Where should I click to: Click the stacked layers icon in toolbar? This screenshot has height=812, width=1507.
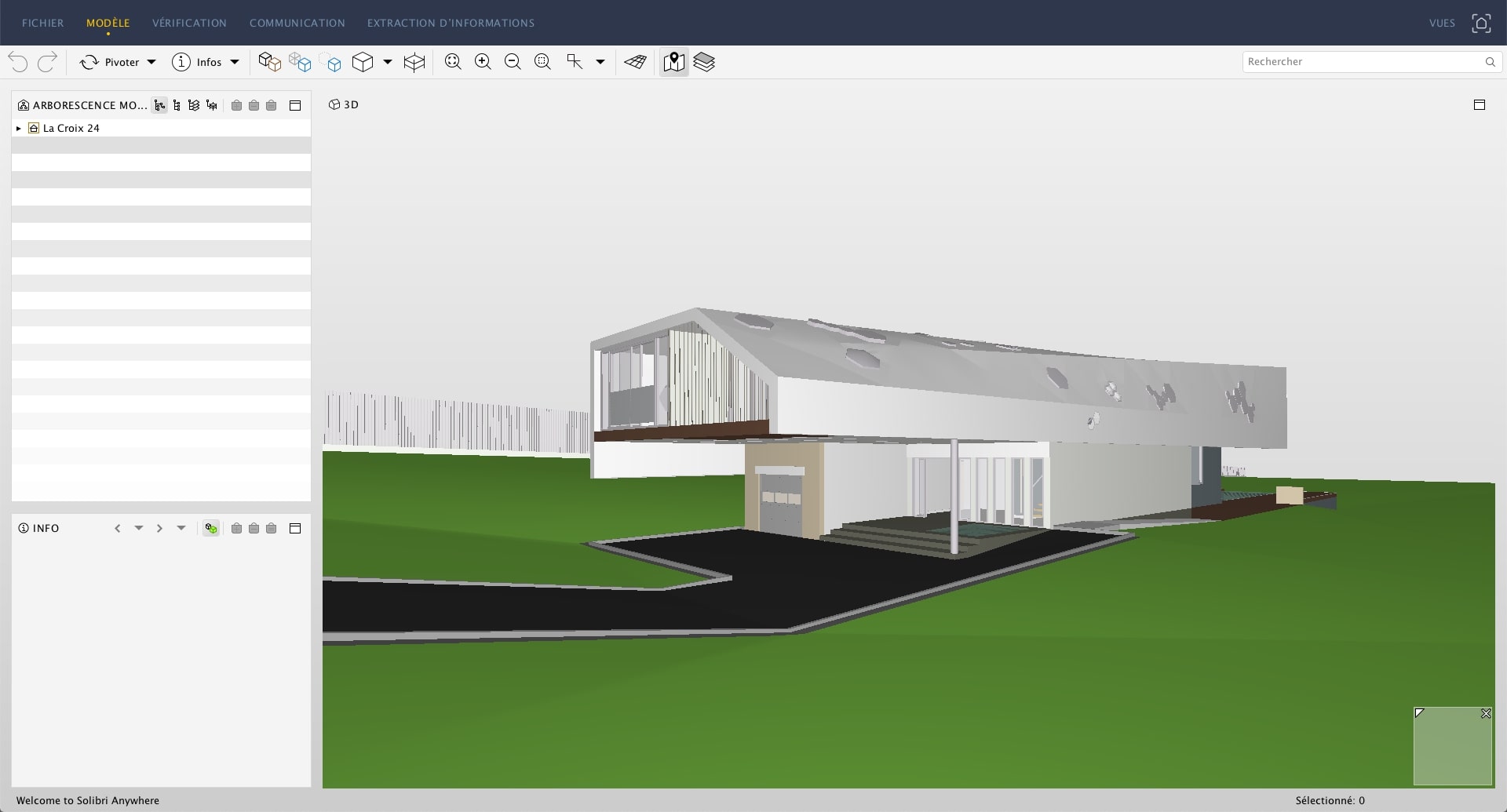704,62
